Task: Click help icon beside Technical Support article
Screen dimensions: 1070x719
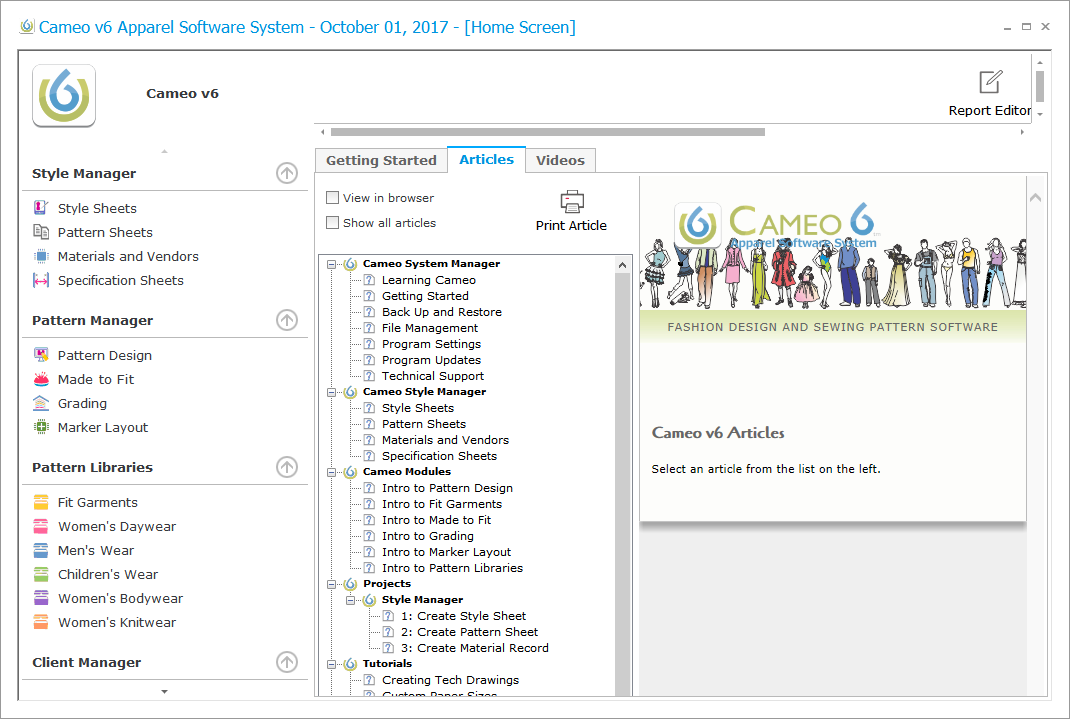Action: (369, 376)
